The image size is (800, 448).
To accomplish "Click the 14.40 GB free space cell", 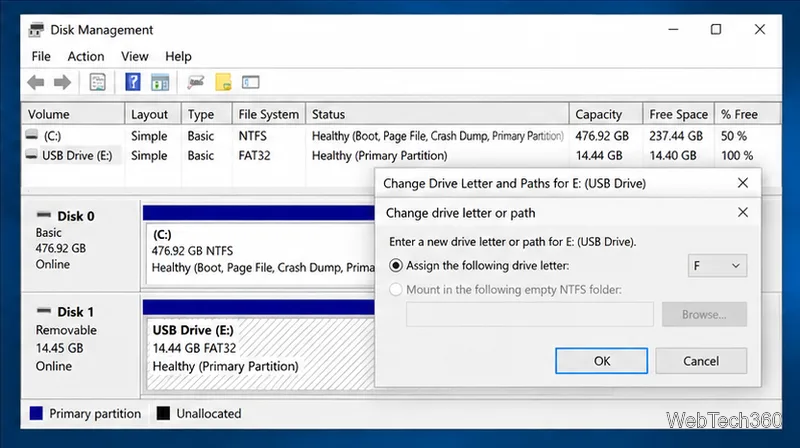I will point(673,155).
